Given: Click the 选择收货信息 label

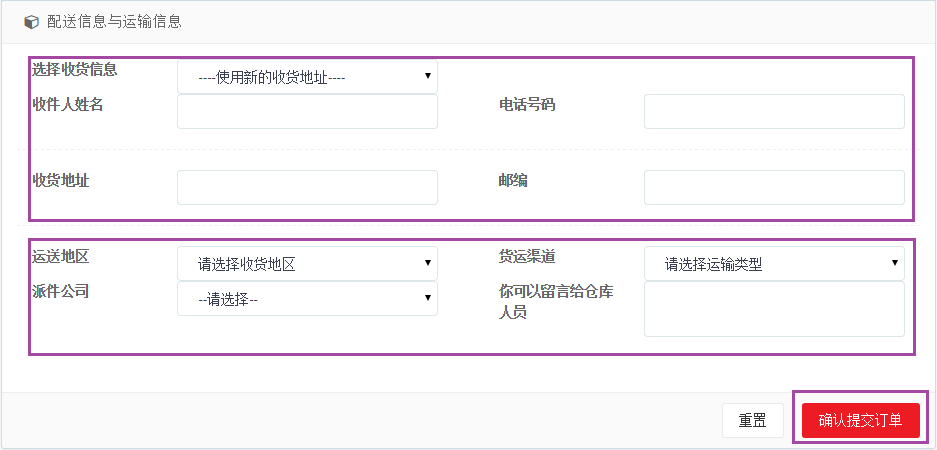Looking at the screenshot, I should pyautogui.click(x=75, y=70).
